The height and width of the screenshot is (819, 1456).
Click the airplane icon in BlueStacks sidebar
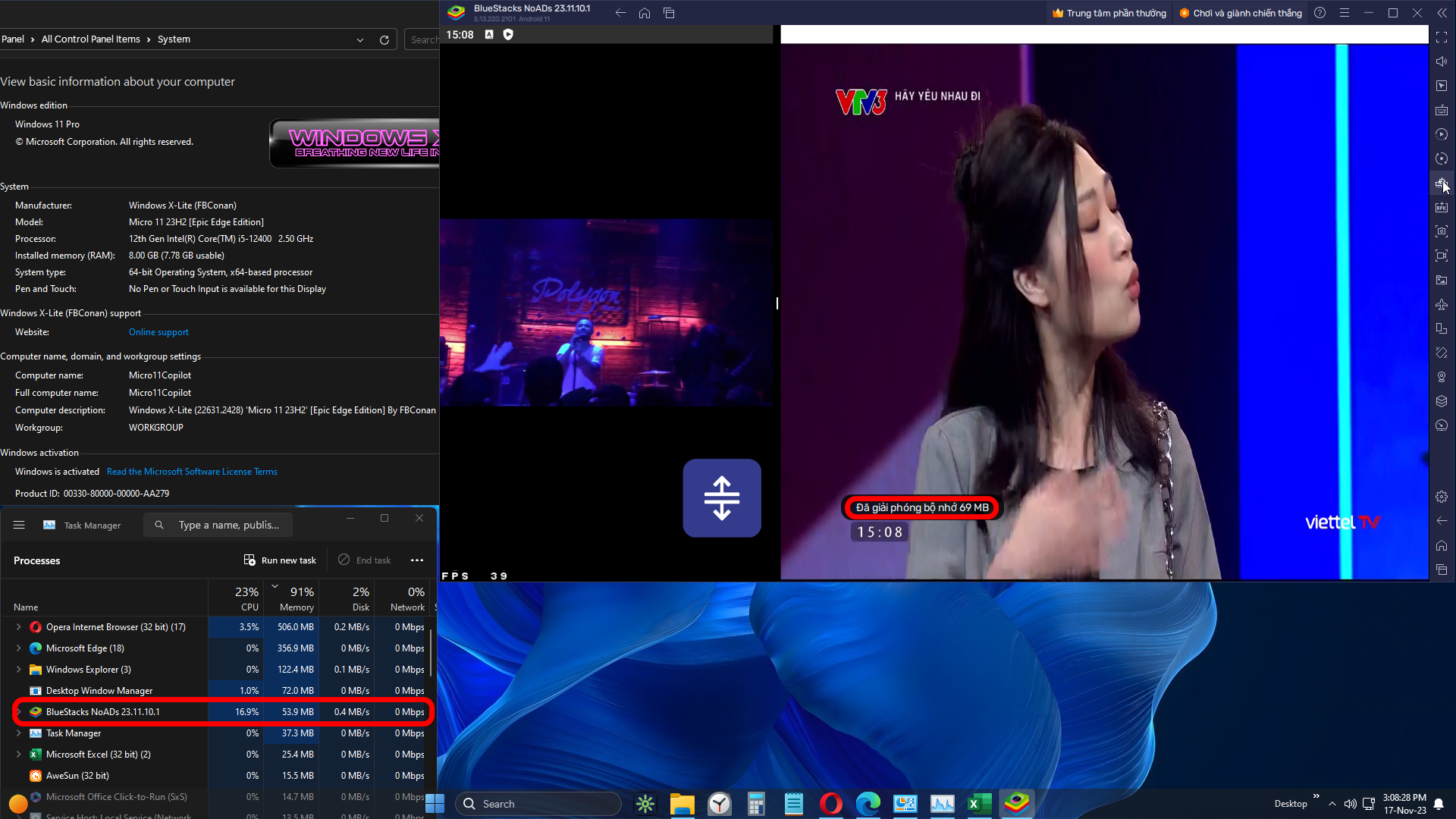click(1442, 304)
